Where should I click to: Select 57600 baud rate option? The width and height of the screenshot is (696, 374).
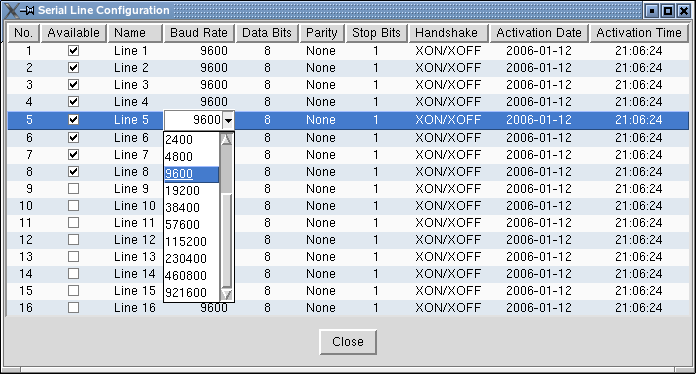tap(191, 224)
